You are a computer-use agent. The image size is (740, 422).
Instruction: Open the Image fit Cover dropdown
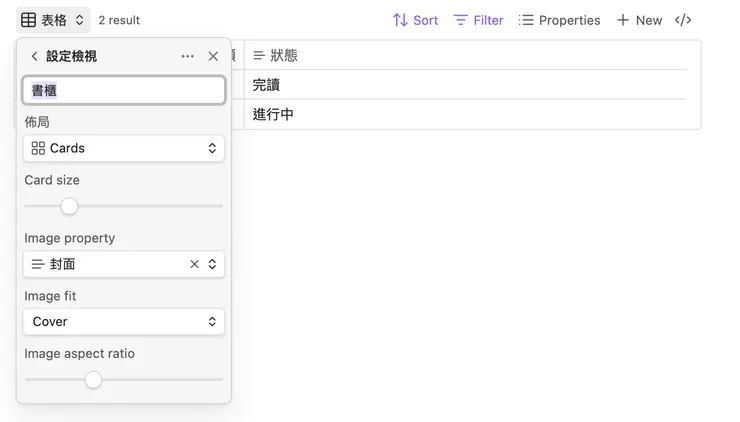(x=124, y=322)
